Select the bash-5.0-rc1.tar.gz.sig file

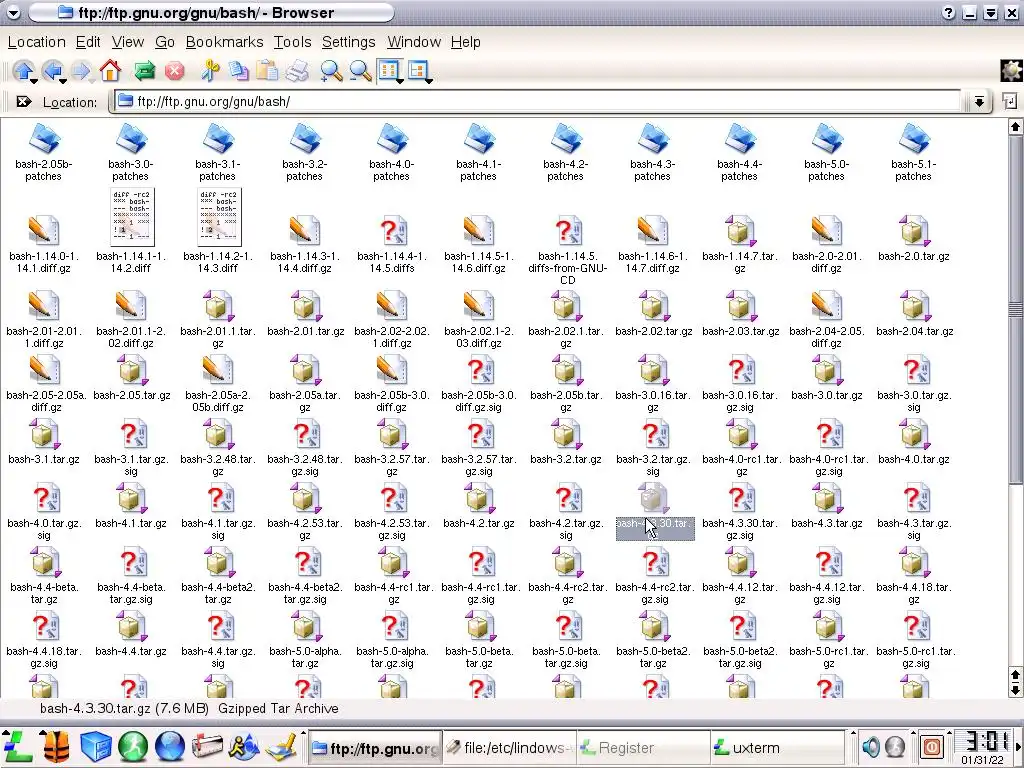point(915,640)
